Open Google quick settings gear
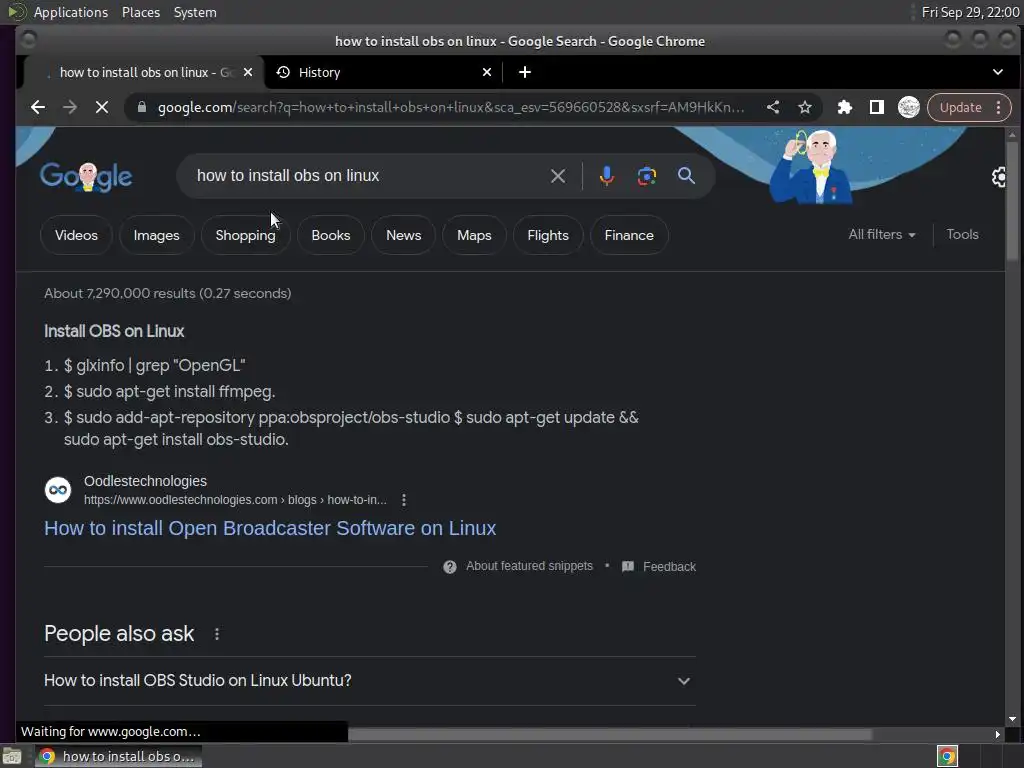This screenshot has height=768, width=1024. point(999,177)
